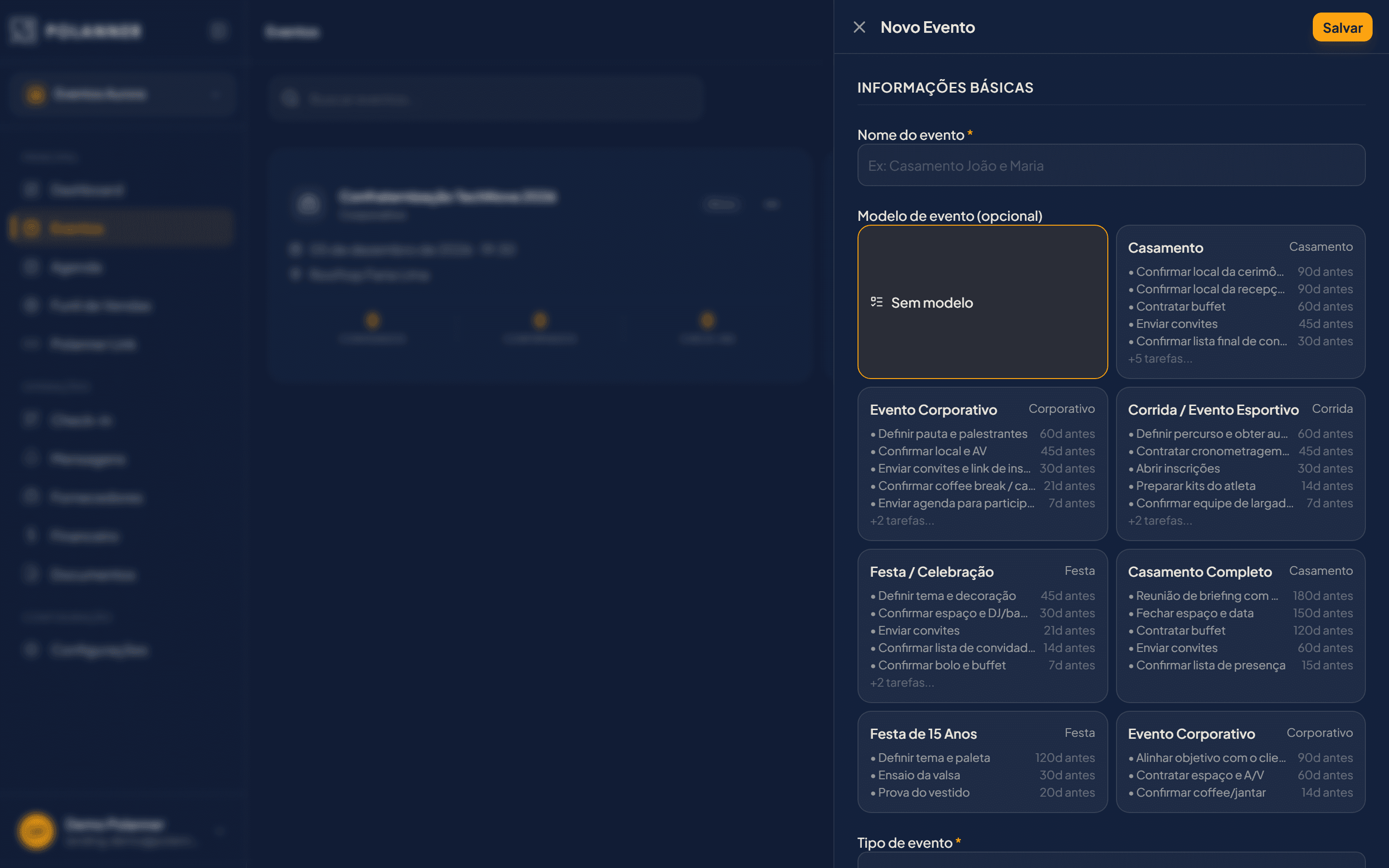Click the checklist icon beside Sem modelo
The height and width of the screenshot is (868, 1389).
[x=876, y=302]
